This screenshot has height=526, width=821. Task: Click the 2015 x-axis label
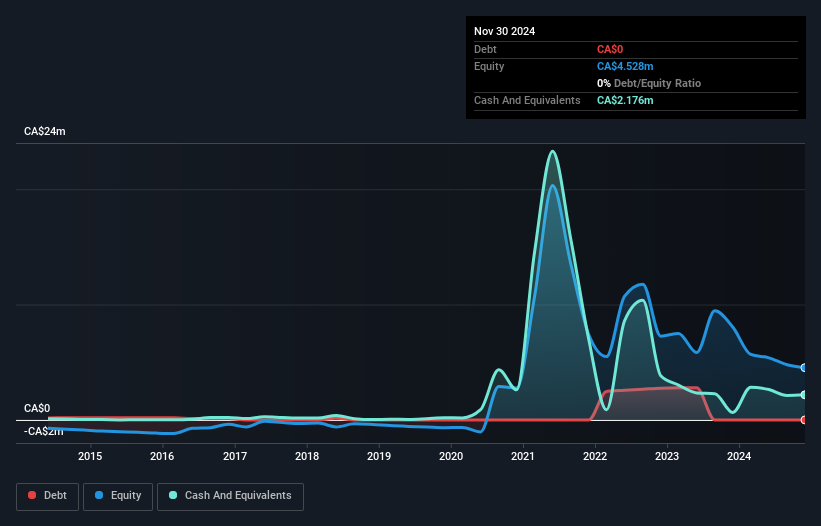tap(90, 456)
